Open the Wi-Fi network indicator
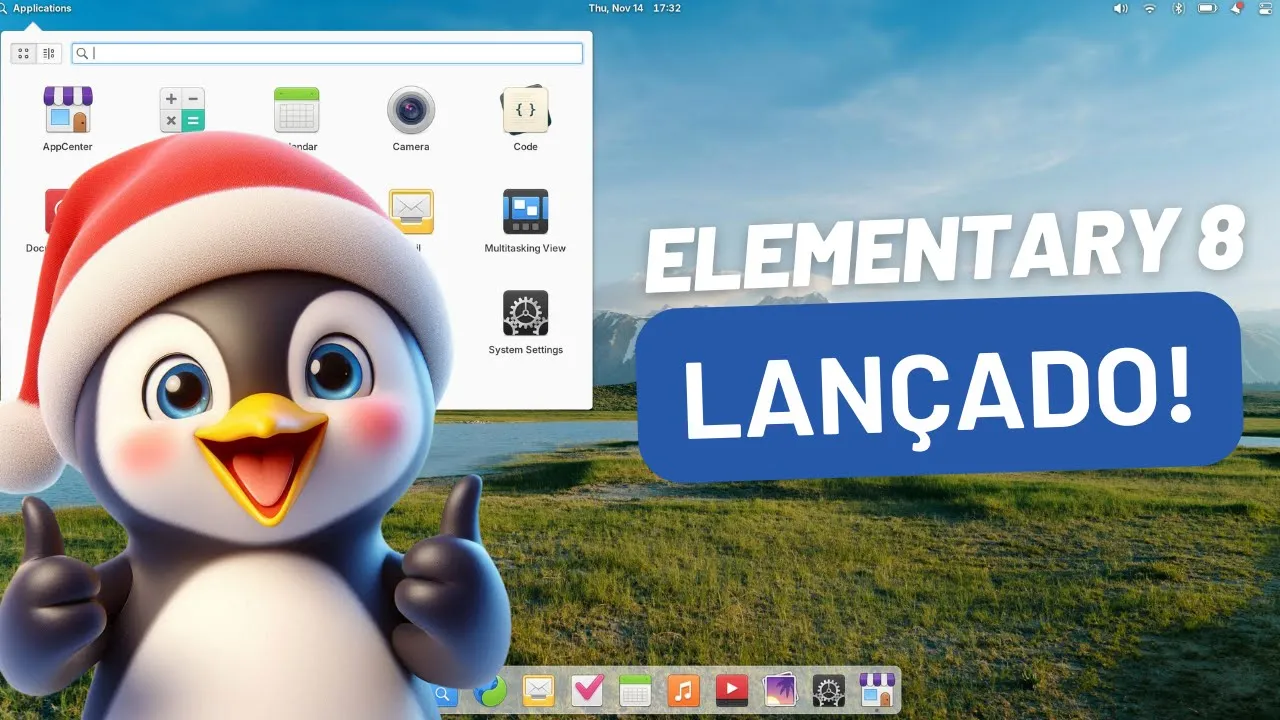The height and width of the screenshot is (720, 1280). click(x=1150, y=8)
